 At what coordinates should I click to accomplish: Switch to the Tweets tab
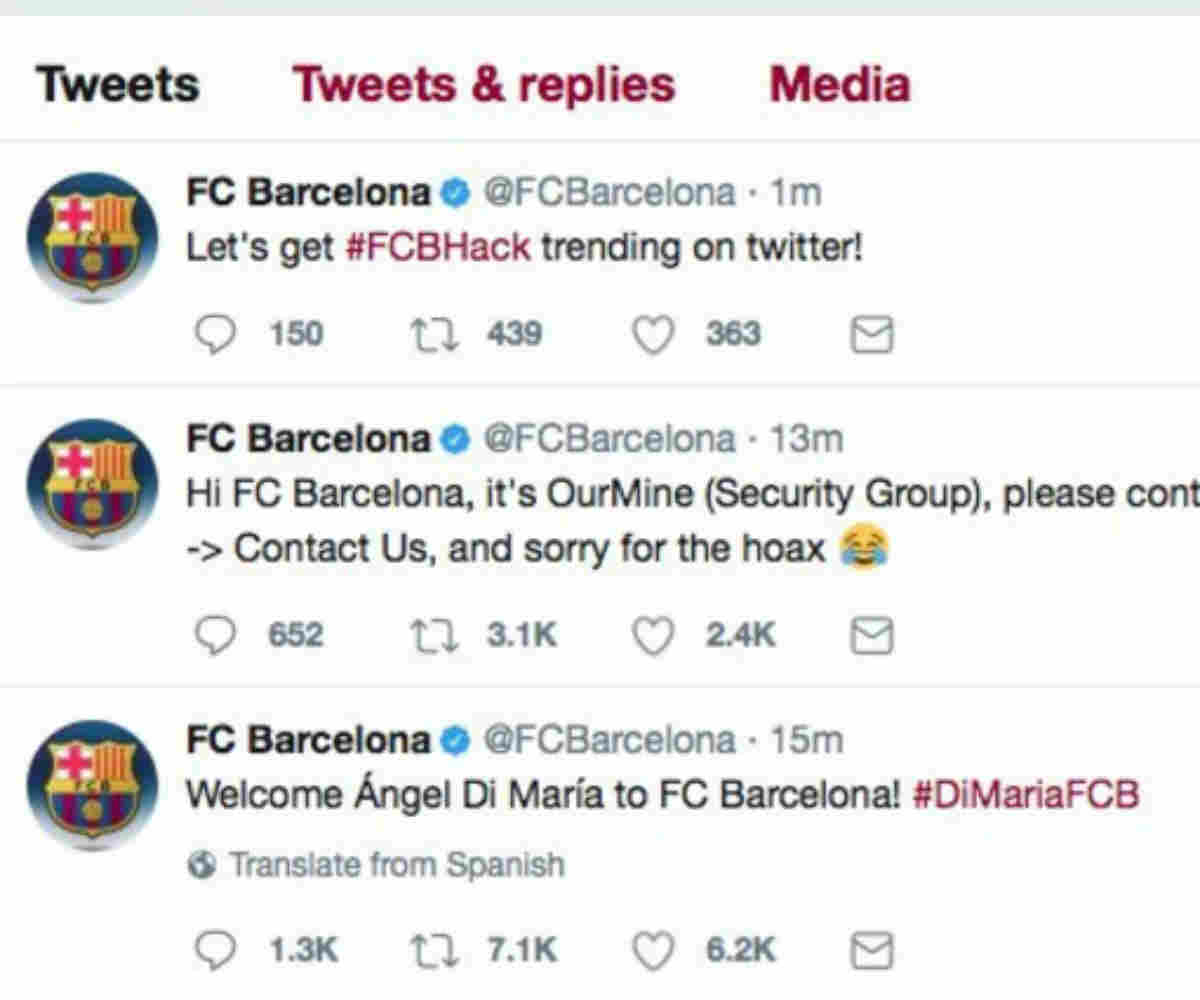coord(118,85)
